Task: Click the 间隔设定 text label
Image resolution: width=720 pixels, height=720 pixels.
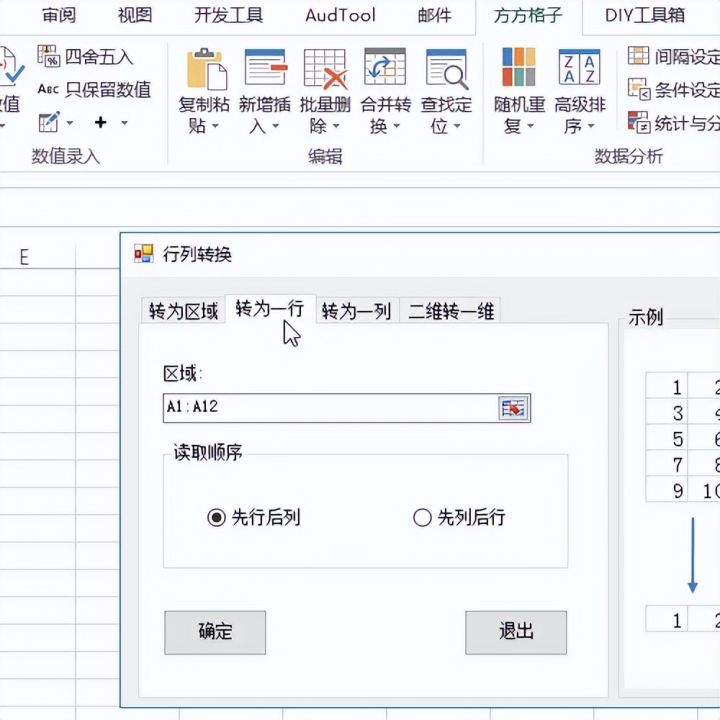Action: (x=687, y=57)
